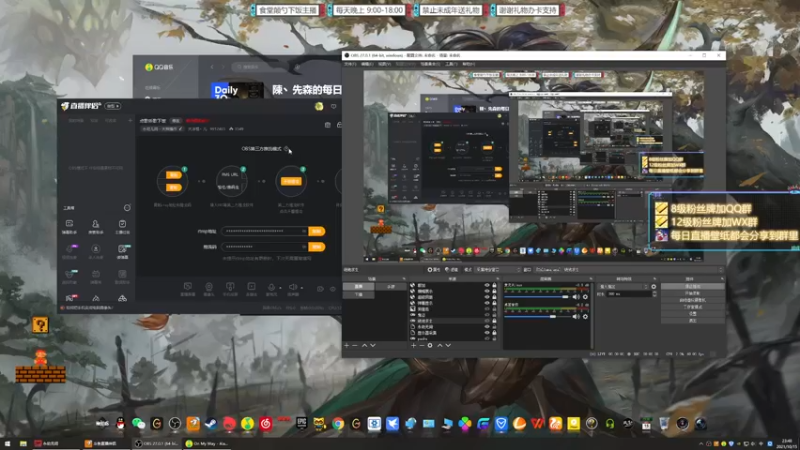Adjust the transition duration stepper arrows
This screenshot has height=450, width=800.
655,294
